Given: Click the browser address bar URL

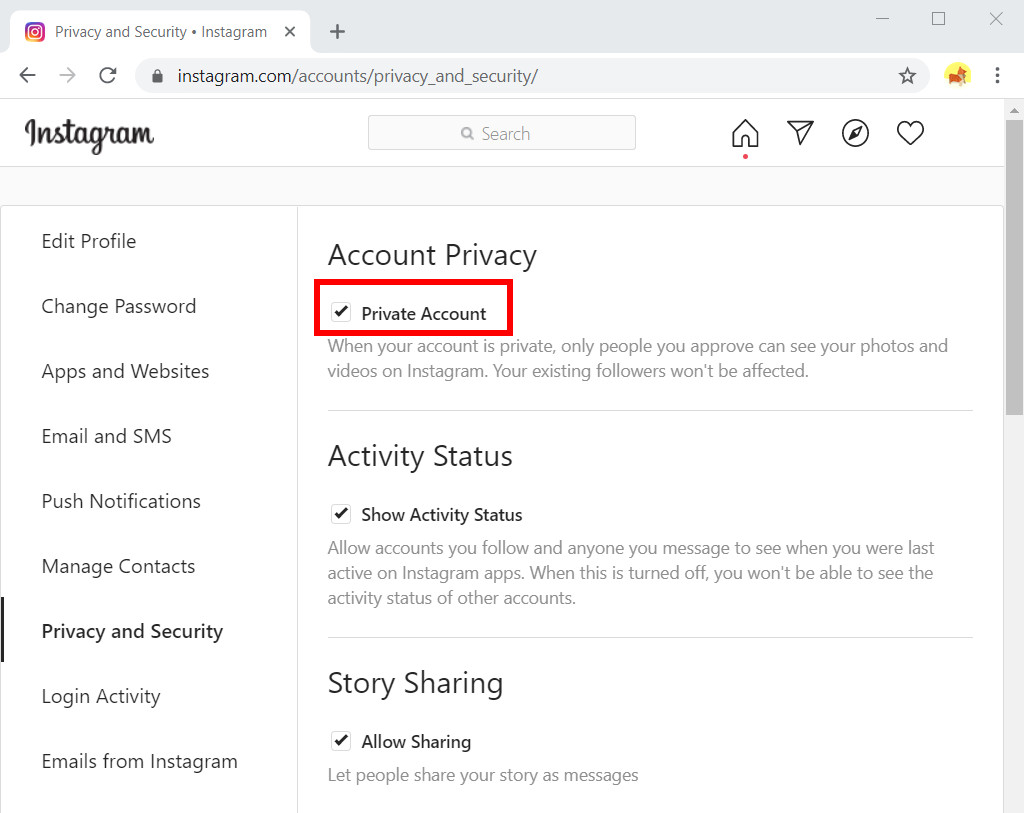Looking at the screenshot, I should (x=357, y=76).
